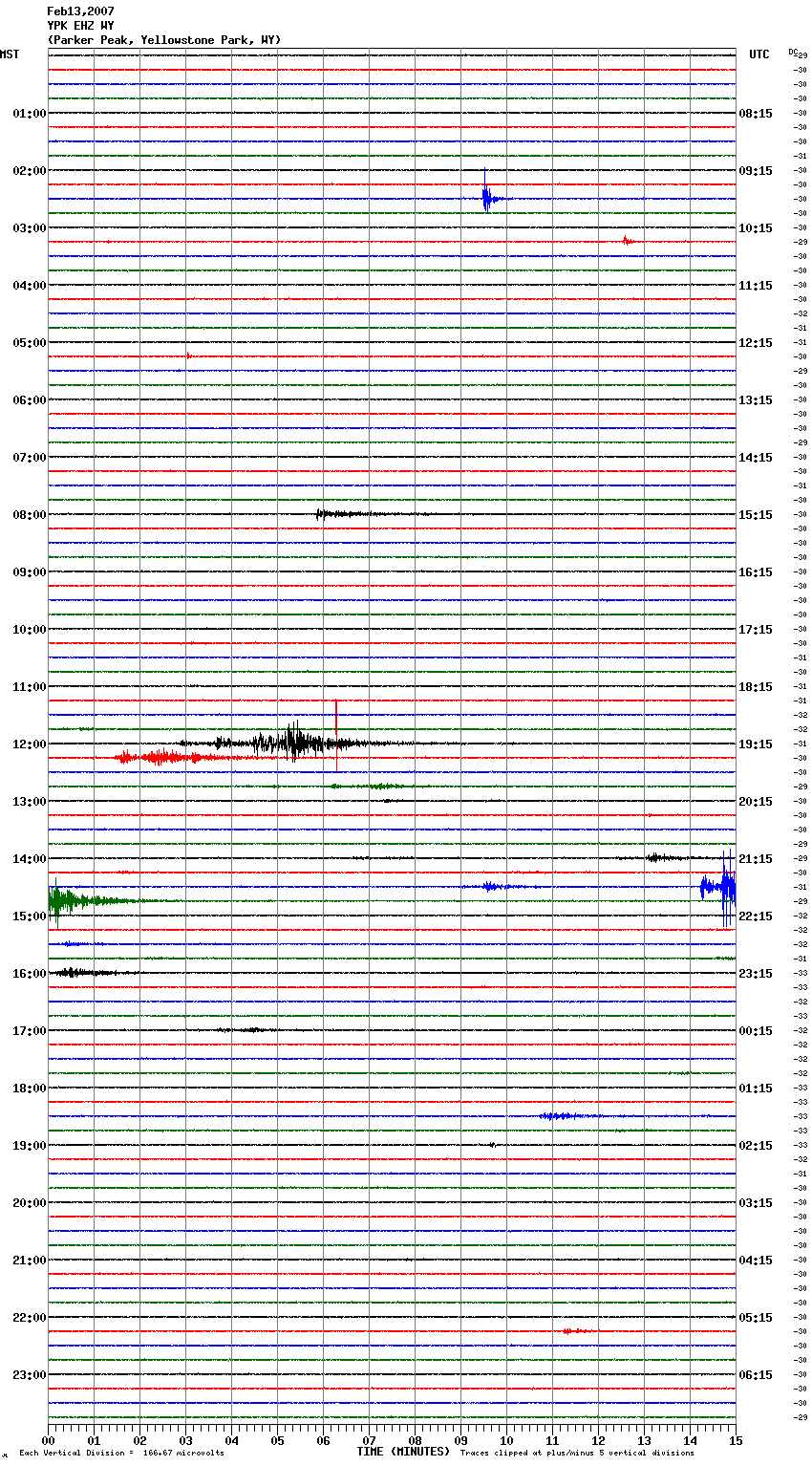
Task: Select the MST time label 20:00
Action: (x=30, y=1203)
